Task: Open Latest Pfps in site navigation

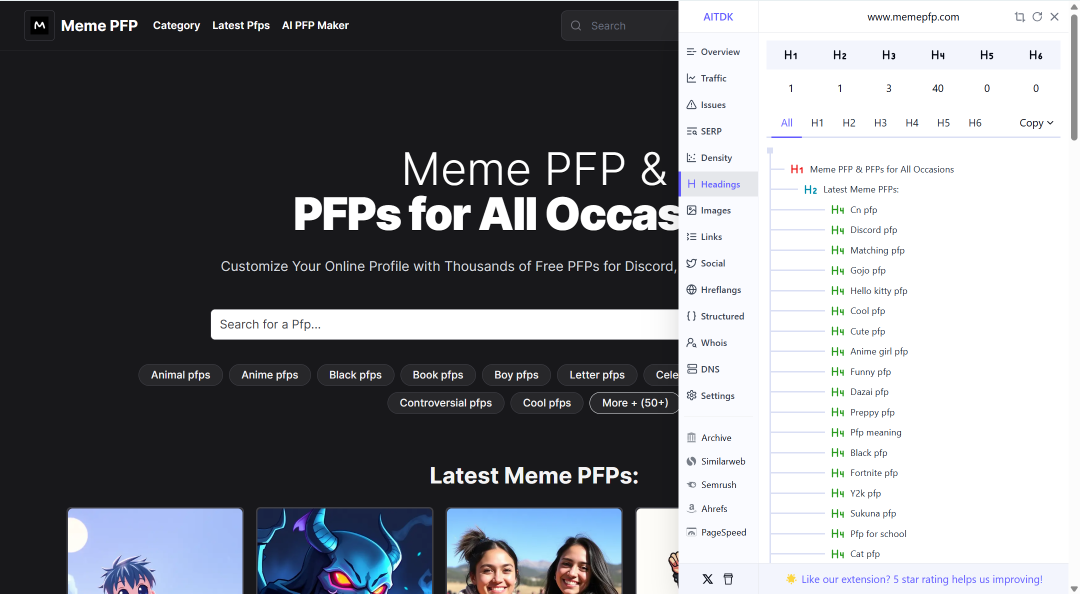Action: click(x=241, y=25)
